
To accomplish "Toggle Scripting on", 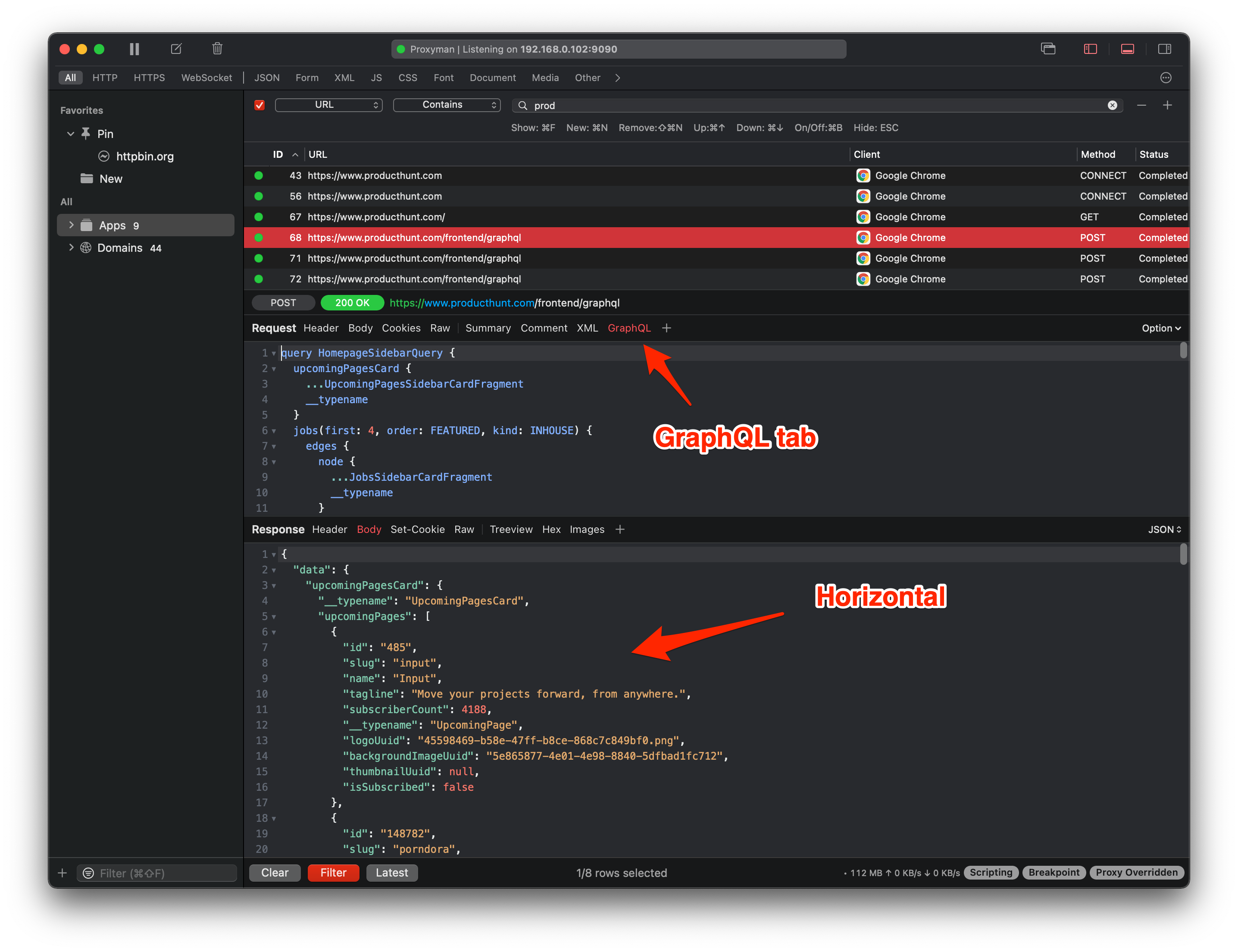I will pos(991,872).
